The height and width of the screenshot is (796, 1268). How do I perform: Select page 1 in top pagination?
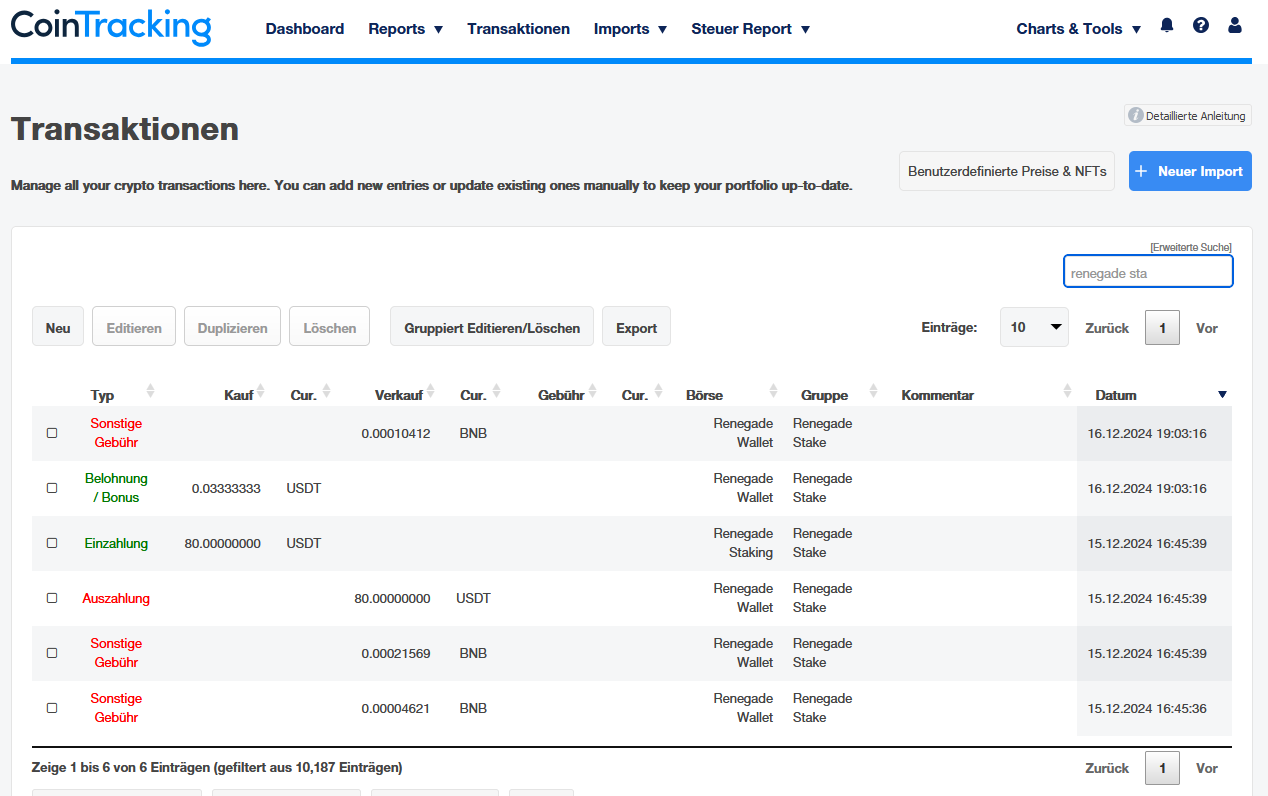pos(1162,327)
